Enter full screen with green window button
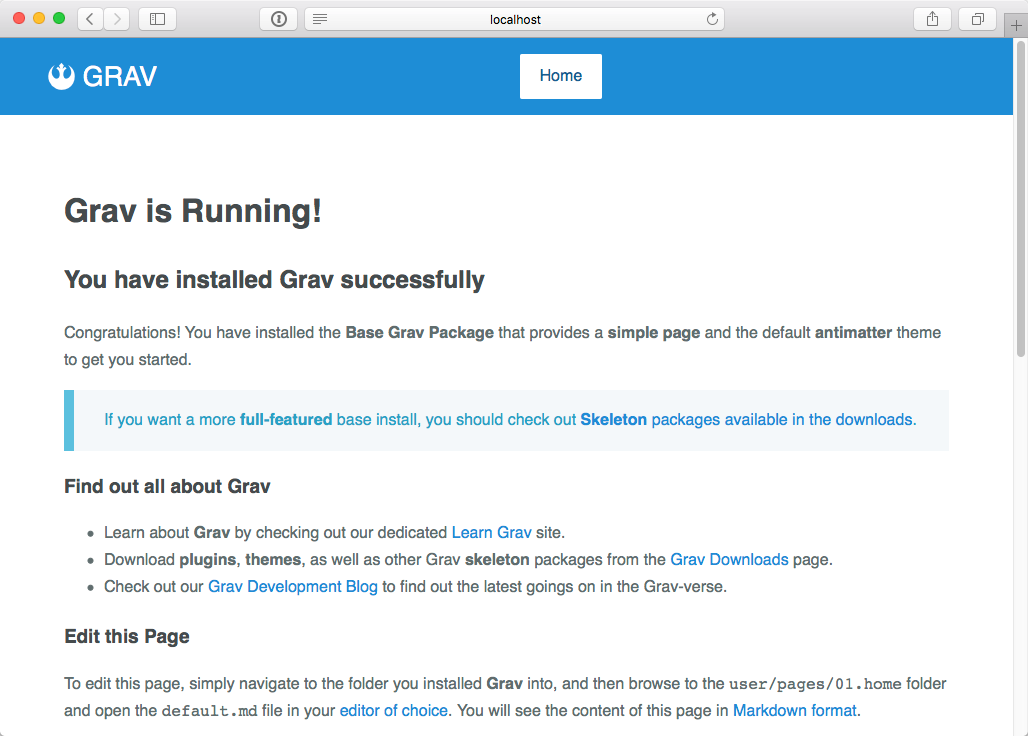1028x736 pixels. [x=59, y=19]
